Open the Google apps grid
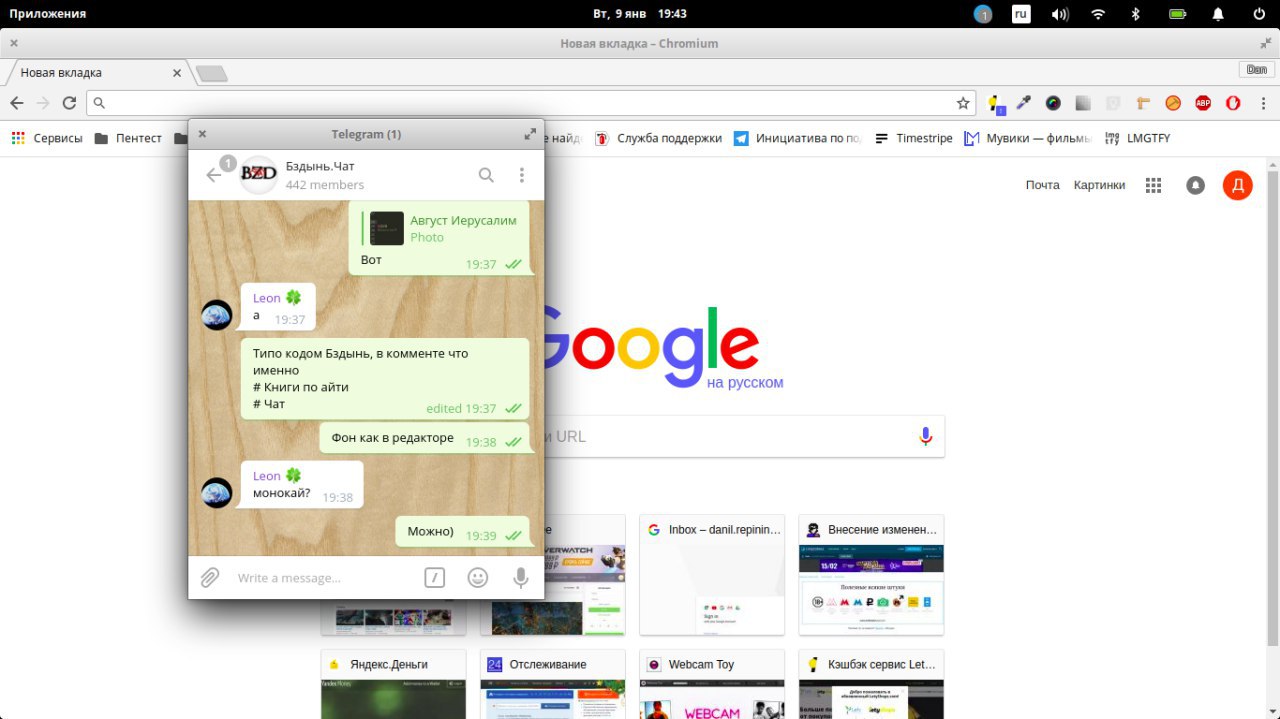 click(1153, 185)
